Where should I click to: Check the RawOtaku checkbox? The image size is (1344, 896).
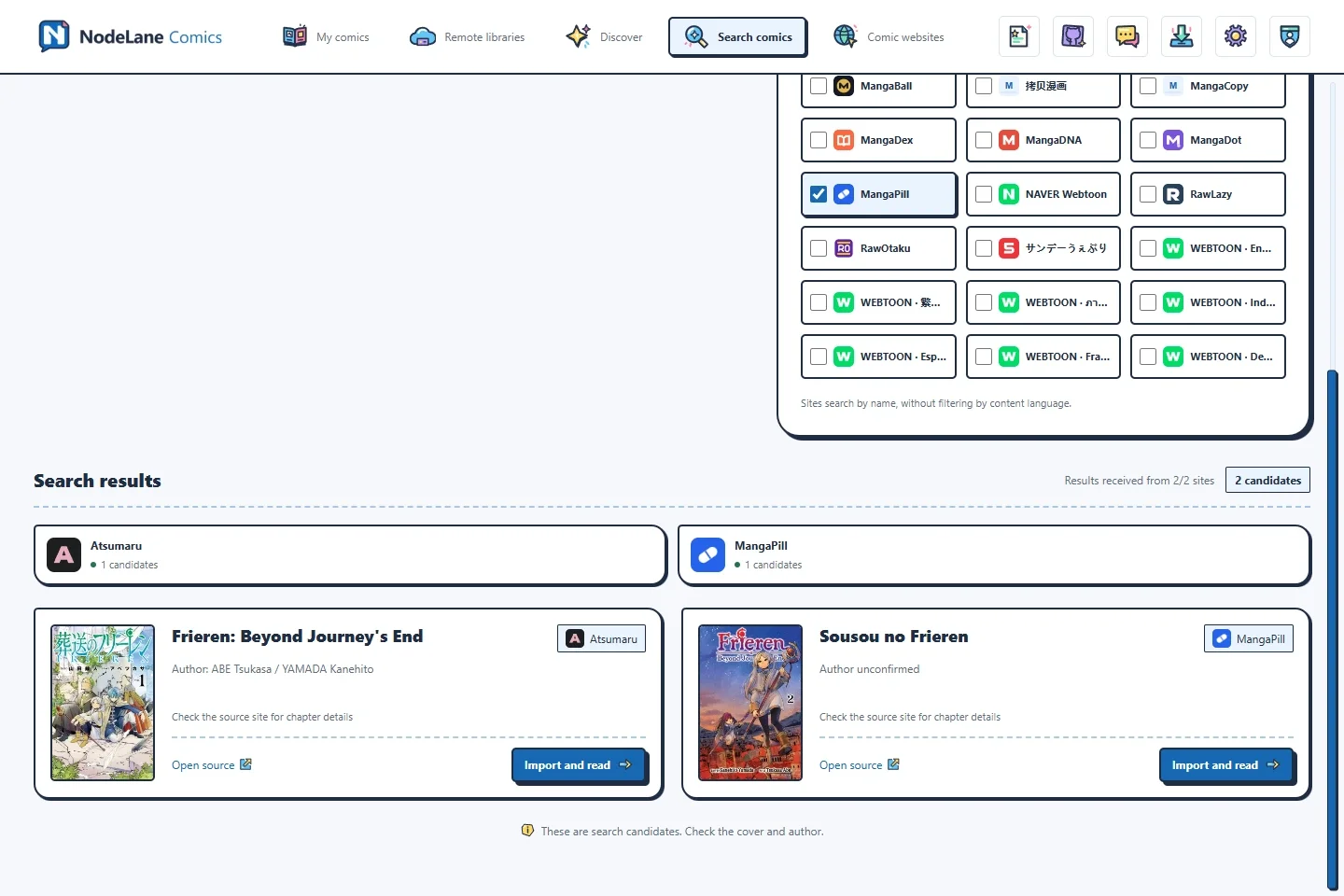tap(819, 248)
